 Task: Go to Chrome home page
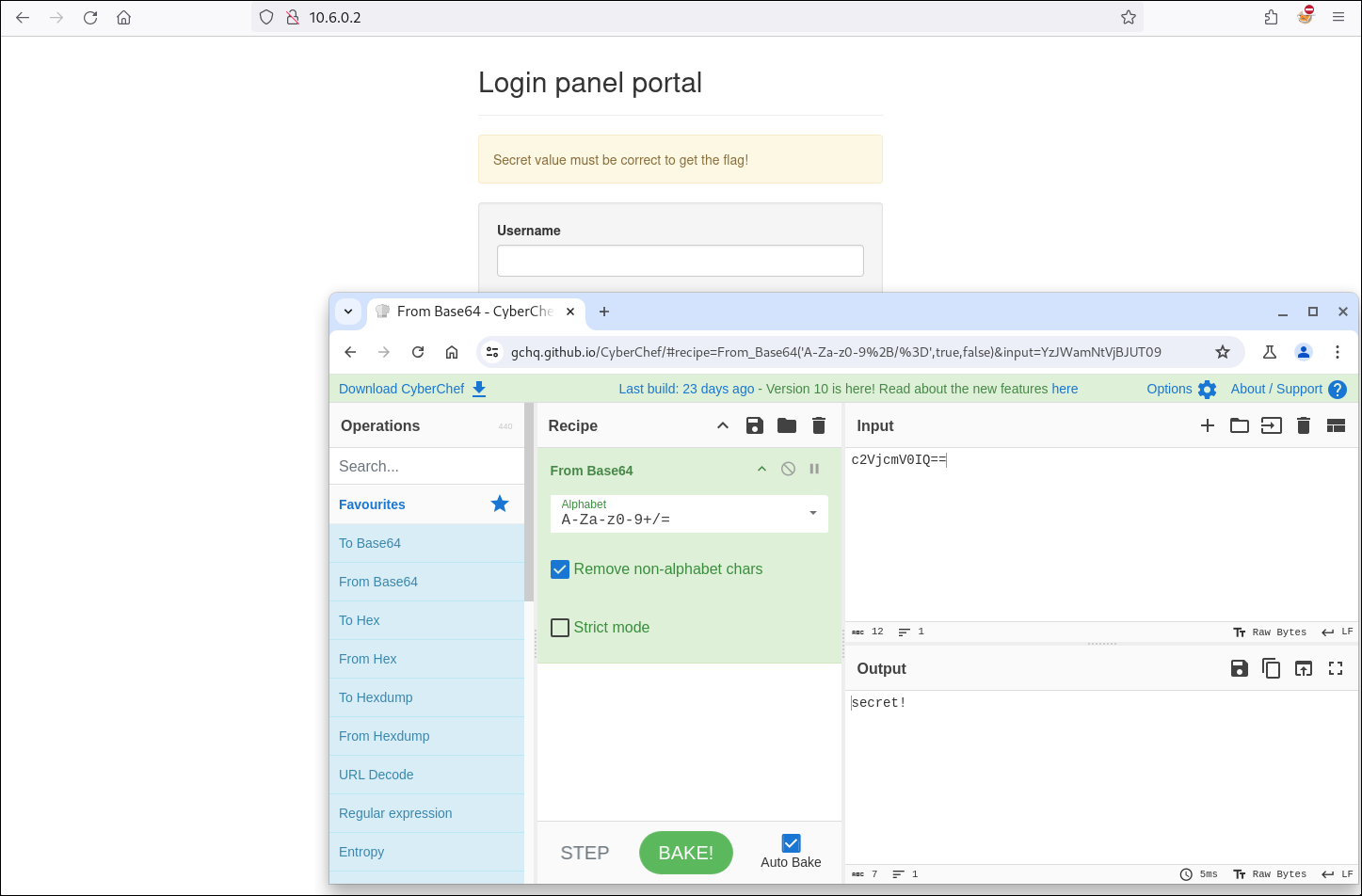(452, 352)
